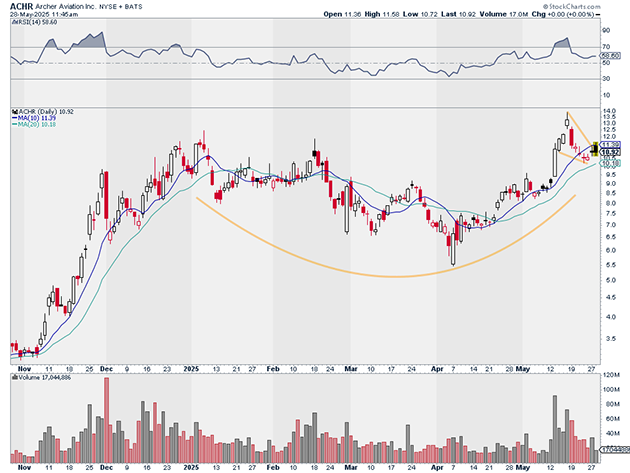Click the High 11.58 quote value
The image size is (630, 473).
tap(382, 14)
